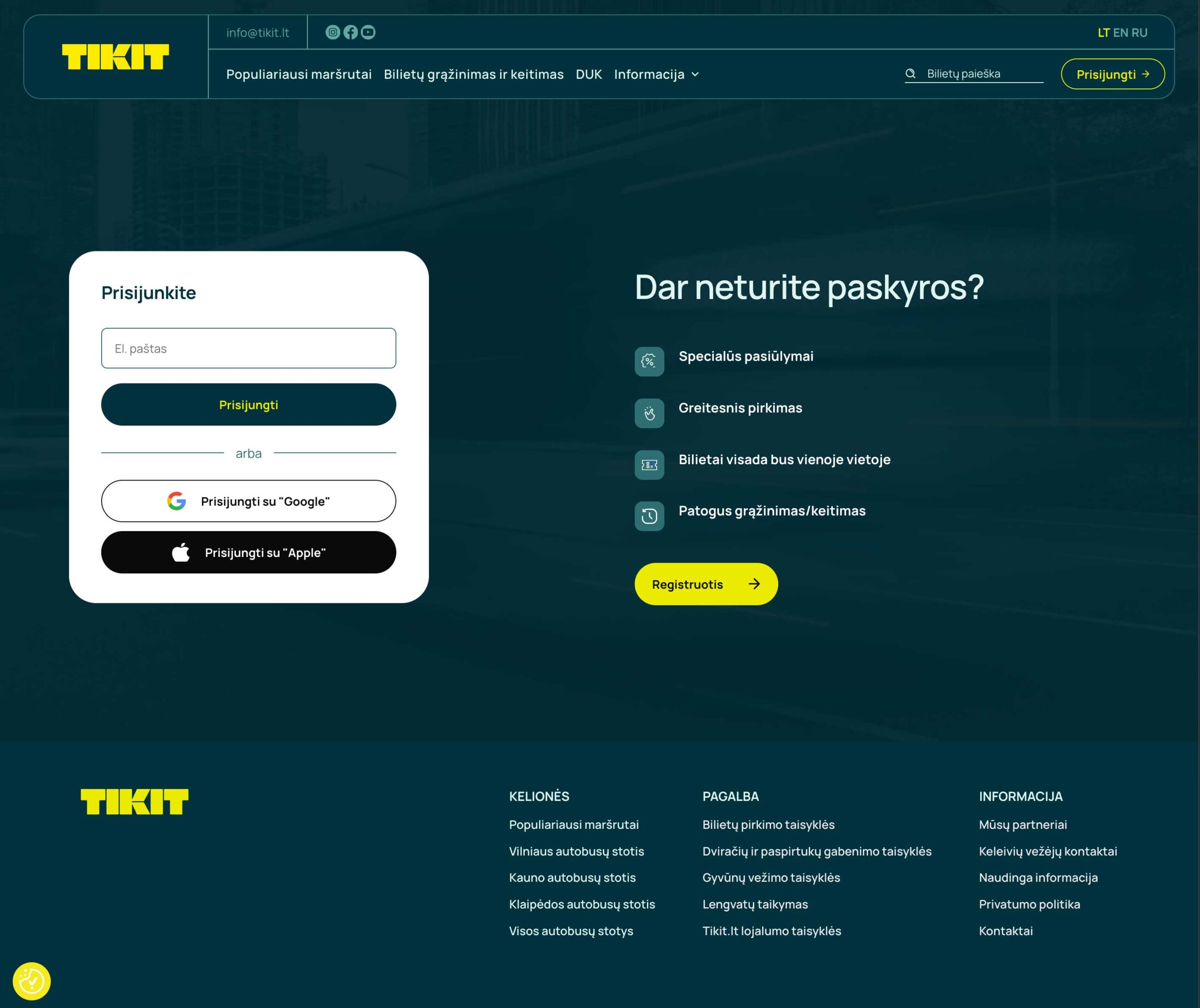Open Populiariausi maršrutai in the top navigation
This screenshot has height=1008, width=1200.
299,74
